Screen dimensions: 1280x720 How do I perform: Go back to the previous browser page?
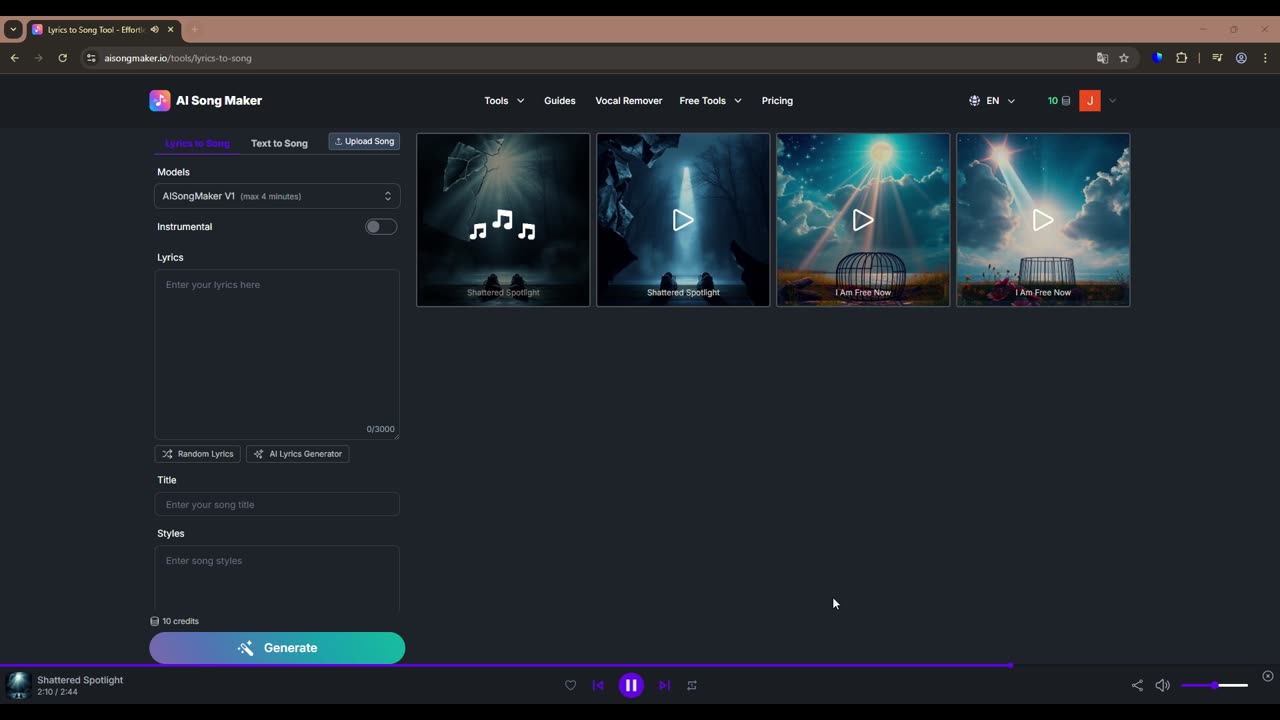tap(15, 58)
